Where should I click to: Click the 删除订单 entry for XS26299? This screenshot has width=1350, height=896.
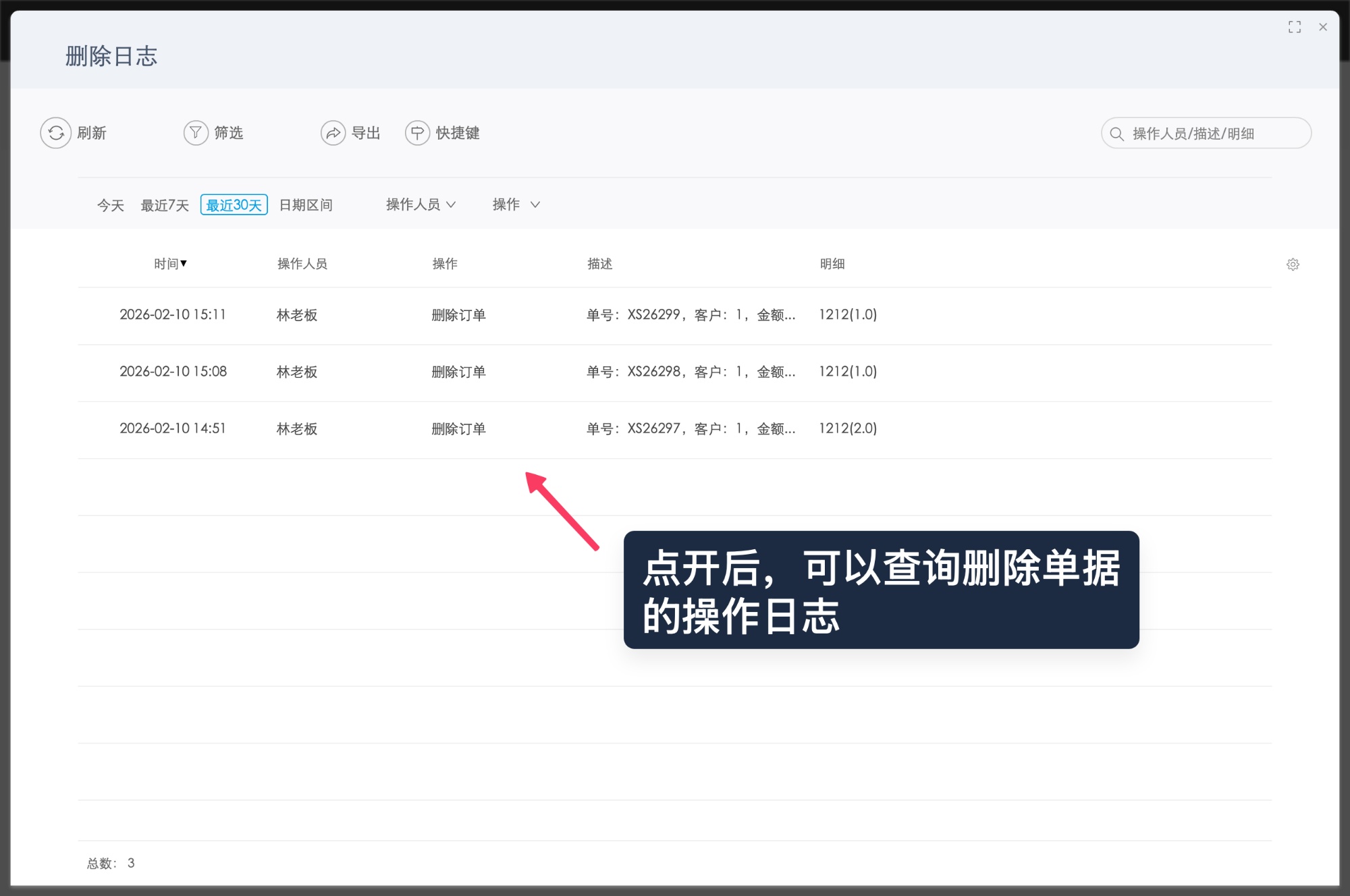click(458, 314)
